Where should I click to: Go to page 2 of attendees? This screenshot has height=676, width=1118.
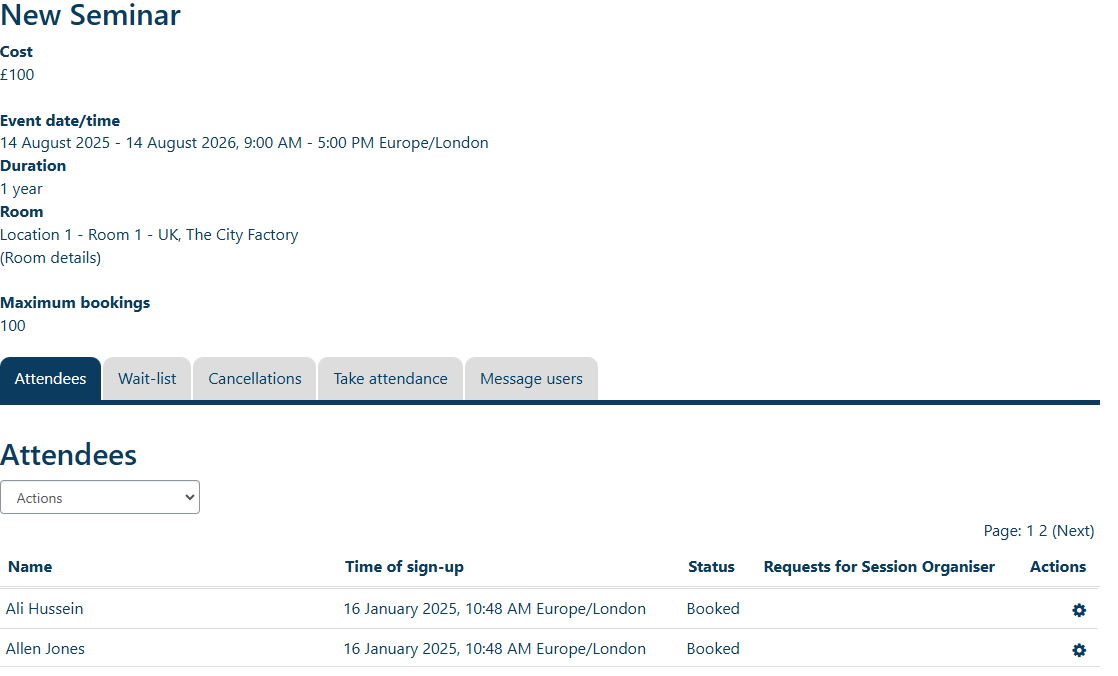[x=1043, y=531]
